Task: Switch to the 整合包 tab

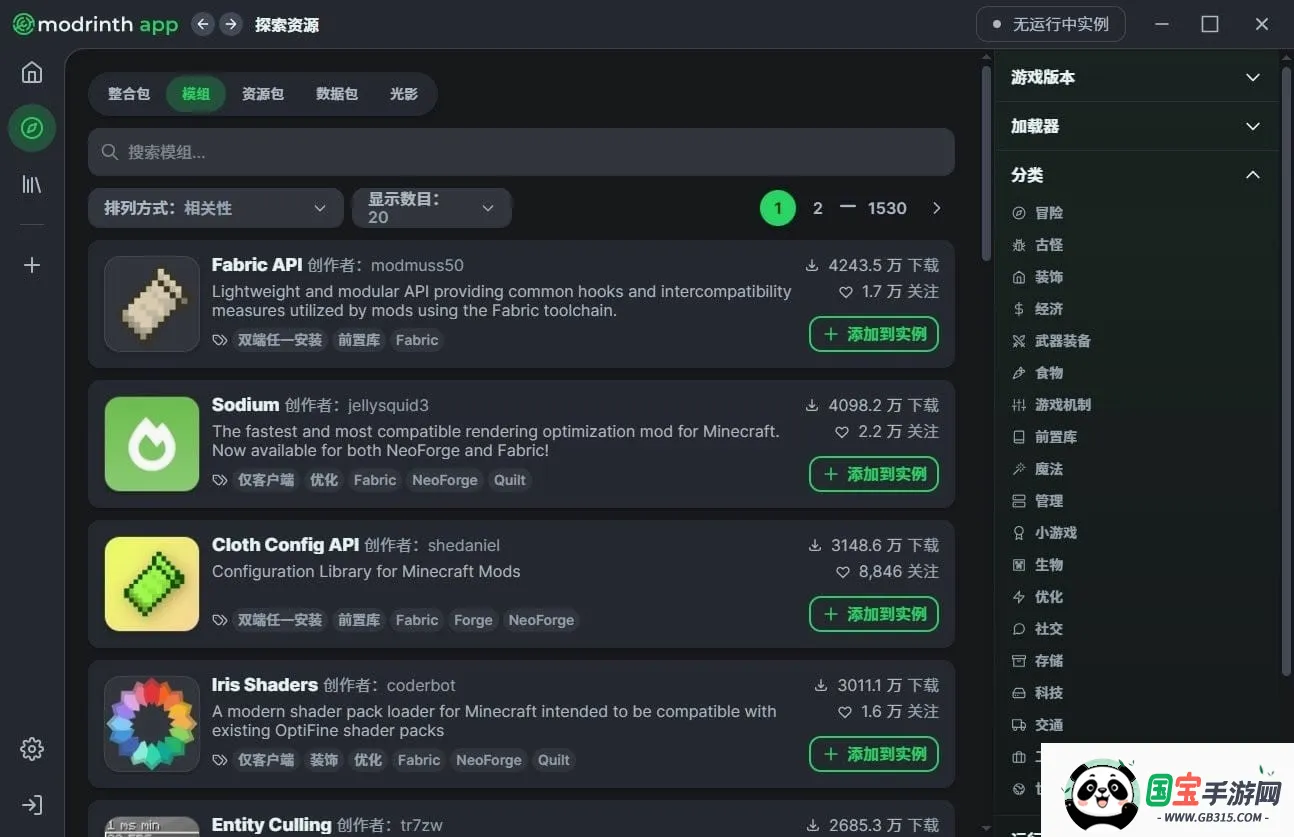Action: pos(129,94)
